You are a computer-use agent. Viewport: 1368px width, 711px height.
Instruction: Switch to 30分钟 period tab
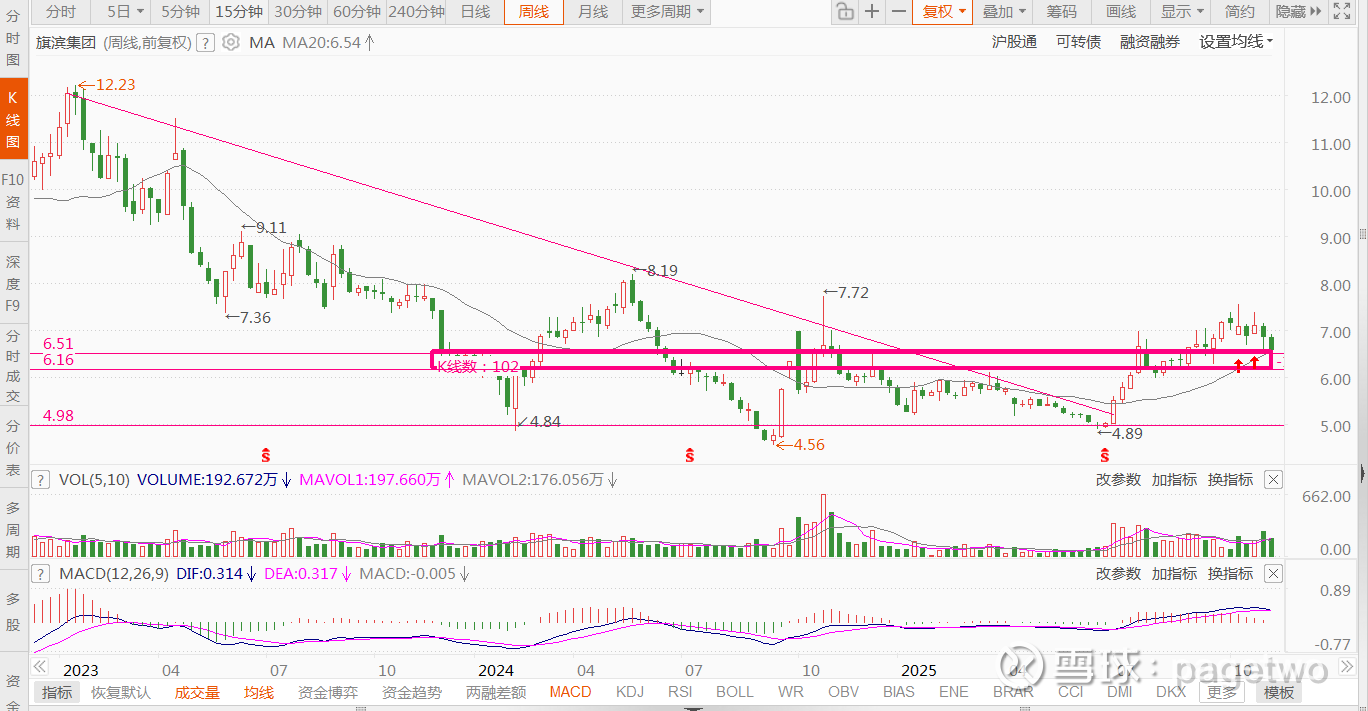click(x=297, y=12)
